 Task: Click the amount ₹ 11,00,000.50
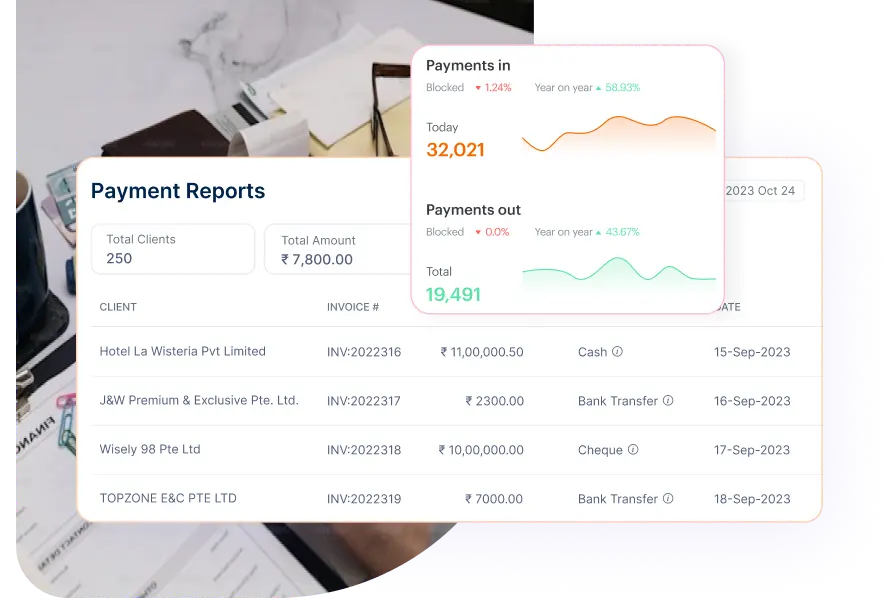point(482,352)
